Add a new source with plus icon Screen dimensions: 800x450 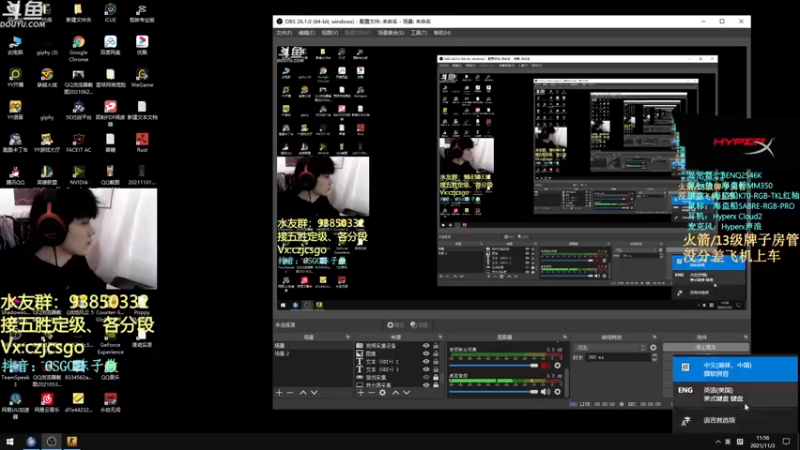(361, 392)
